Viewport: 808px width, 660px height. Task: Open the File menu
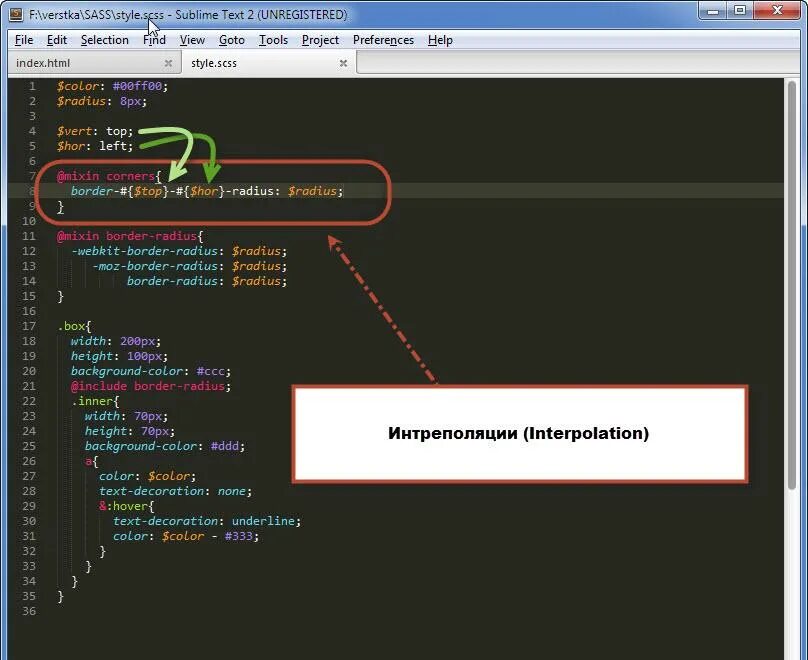pos(23,40)
